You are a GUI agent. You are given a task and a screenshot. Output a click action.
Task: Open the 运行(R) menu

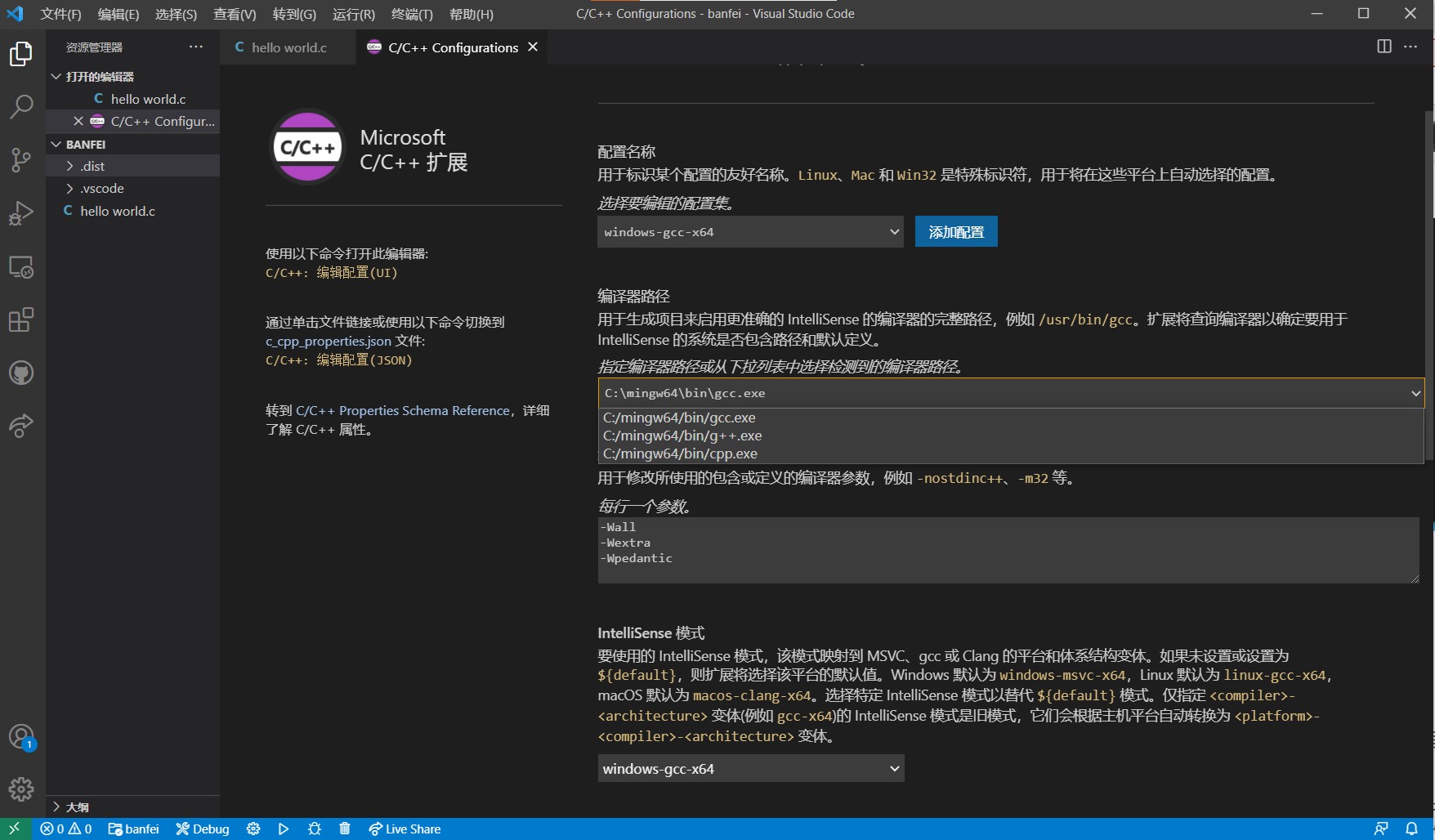tap(354, 14)
